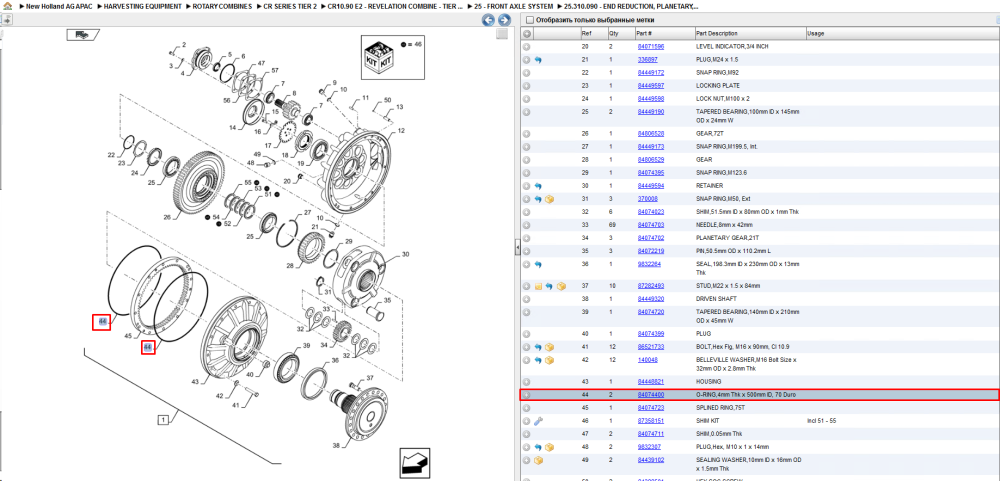This screenshot has width=1000, height=481.
Task: Open part number link 84074720
Action: click(651, 312)
